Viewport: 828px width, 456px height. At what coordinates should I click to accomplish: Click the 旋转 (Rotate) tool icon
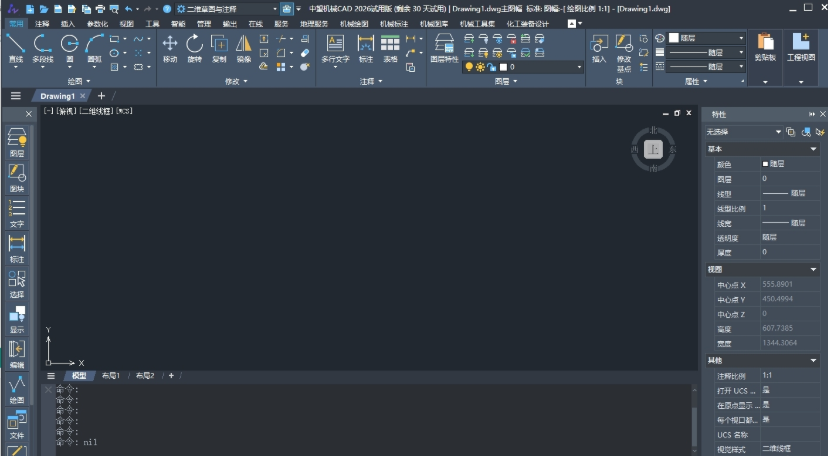point(195,47)
